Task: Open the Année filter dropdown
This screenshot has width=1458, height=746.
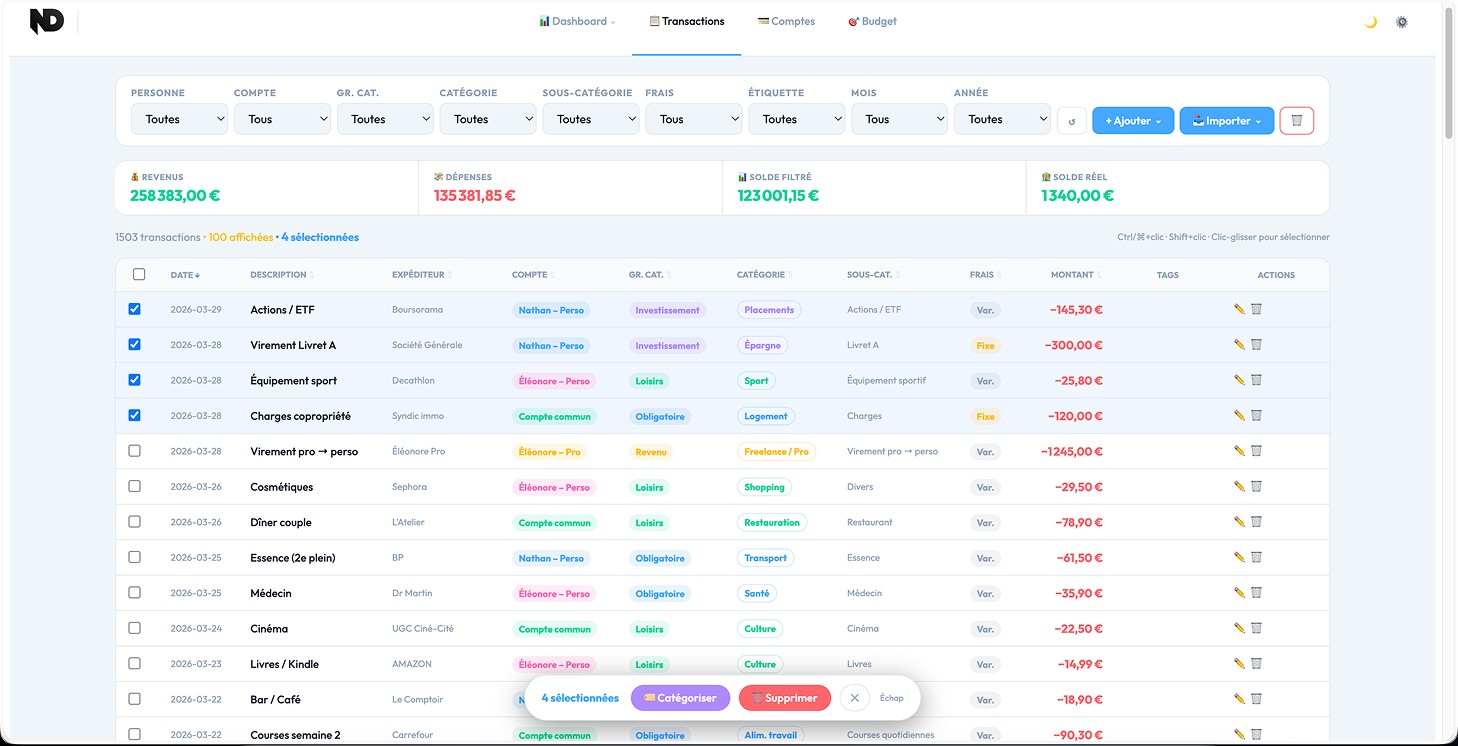Action: (1002, 119)
